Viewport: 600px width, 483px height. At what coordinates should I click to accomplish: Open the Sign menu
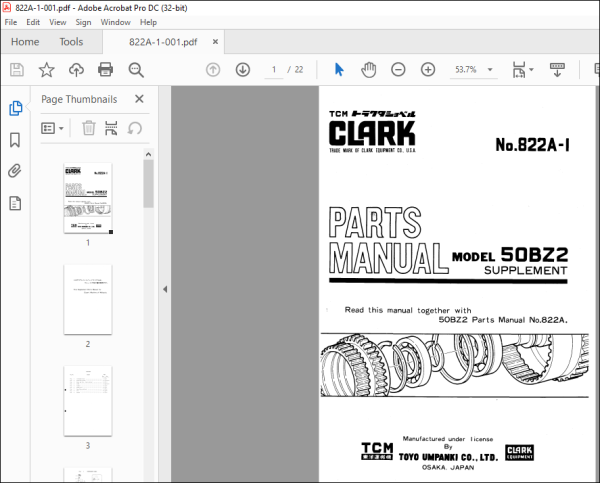(83, 22)
